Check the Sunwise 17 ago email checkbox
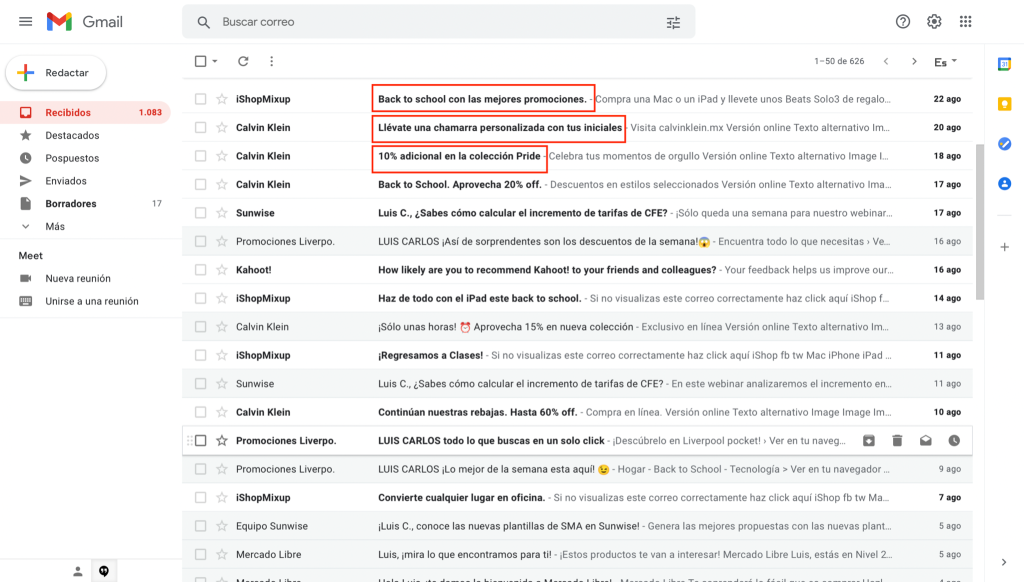1024x582 pixels. pos(200,213)
